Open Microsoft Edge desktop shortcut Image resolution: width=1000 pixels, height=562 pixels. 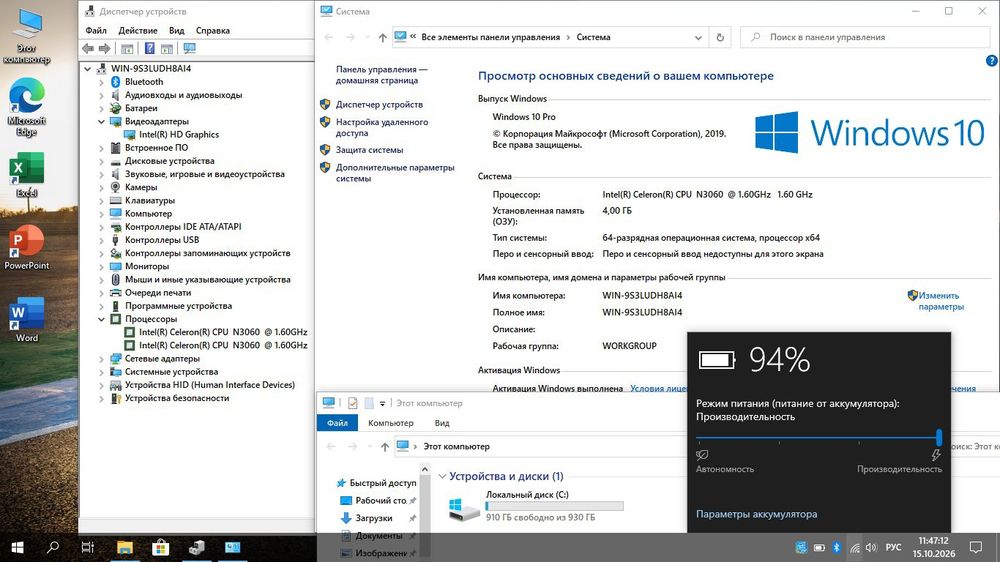(x=26, y=107)
